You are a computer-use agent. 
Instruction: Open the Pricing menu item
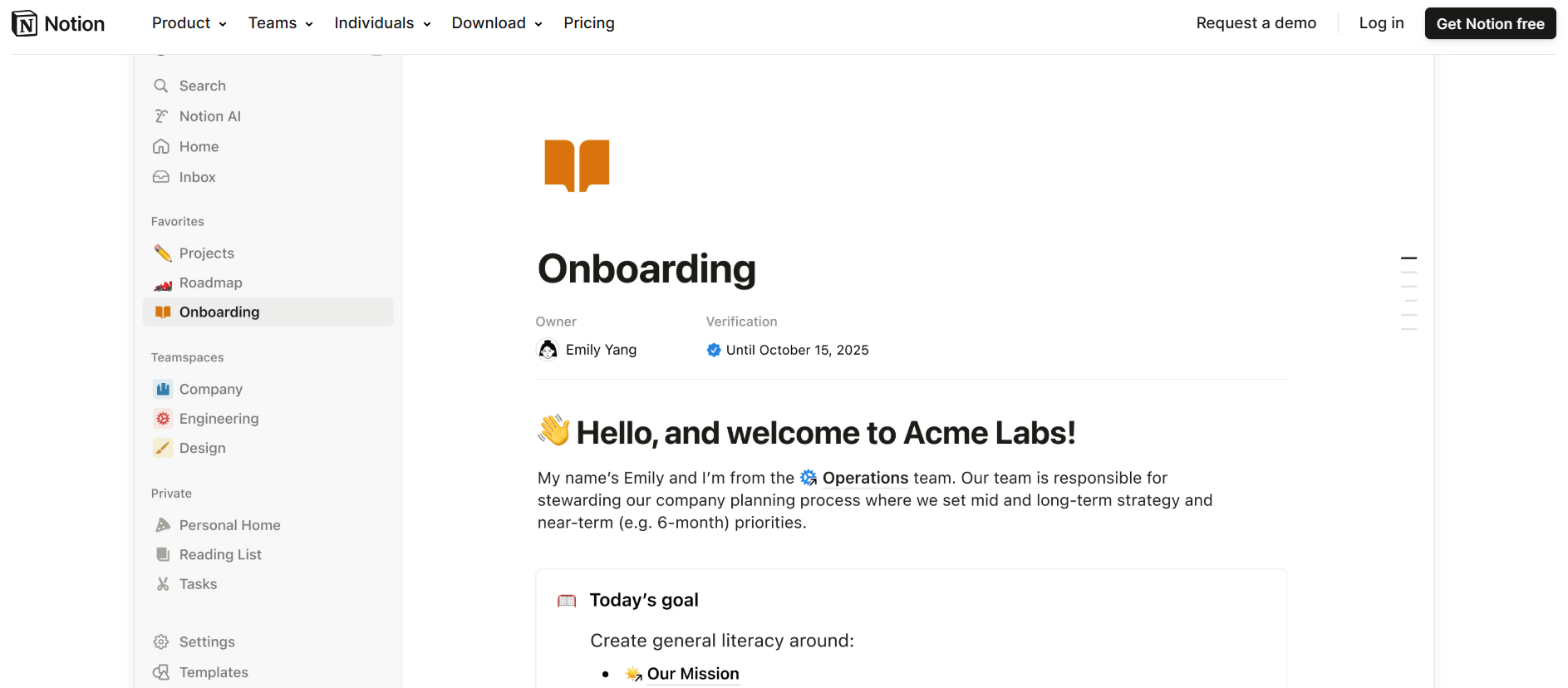pos(589,22)
